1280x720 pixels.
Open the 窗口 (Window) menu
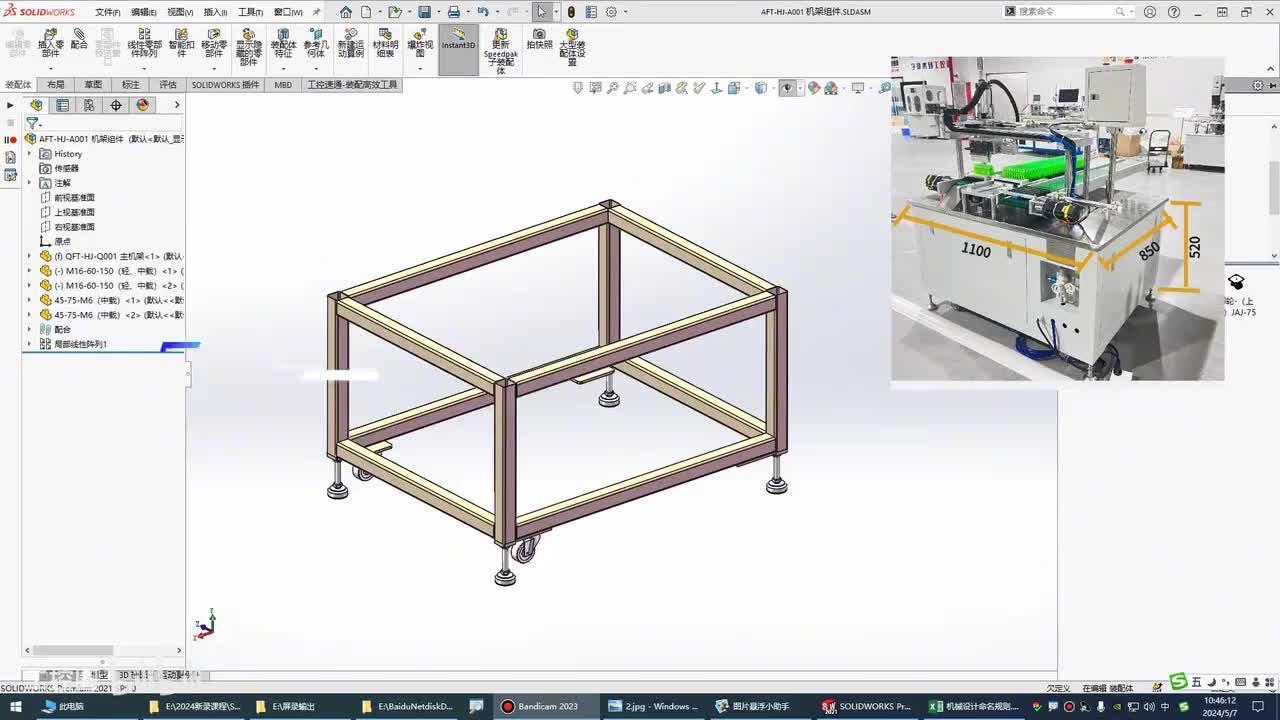[x=288, y=12]
